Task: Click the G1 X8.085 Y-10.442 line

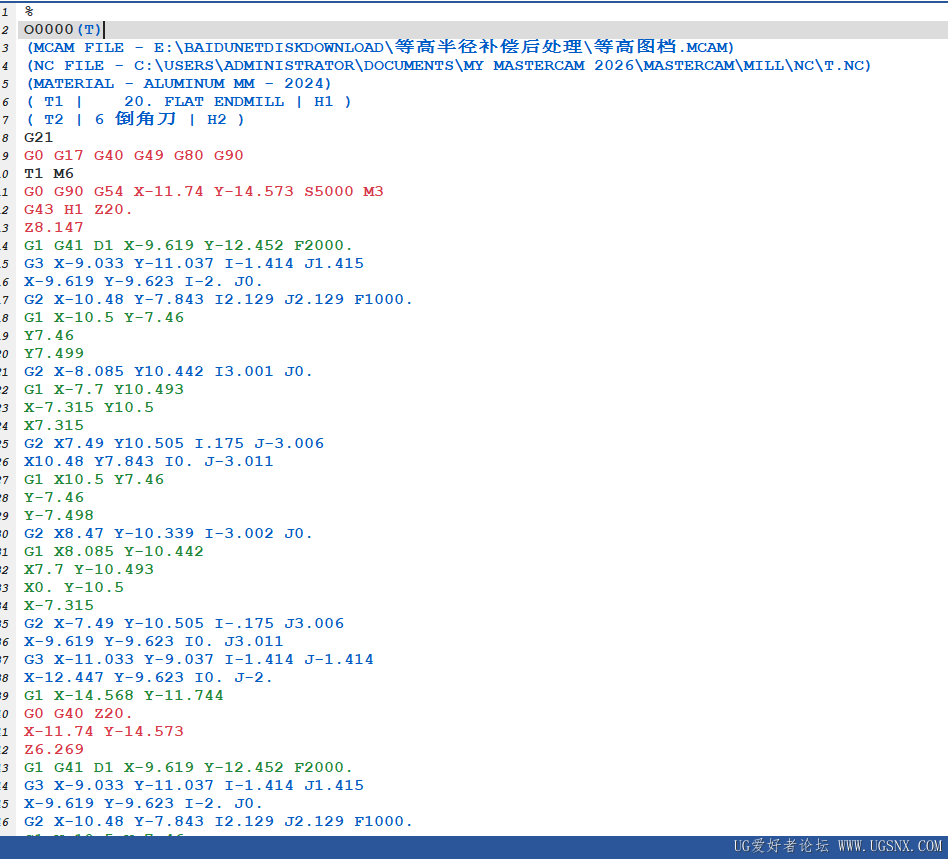Action: [x=114, y=551]
